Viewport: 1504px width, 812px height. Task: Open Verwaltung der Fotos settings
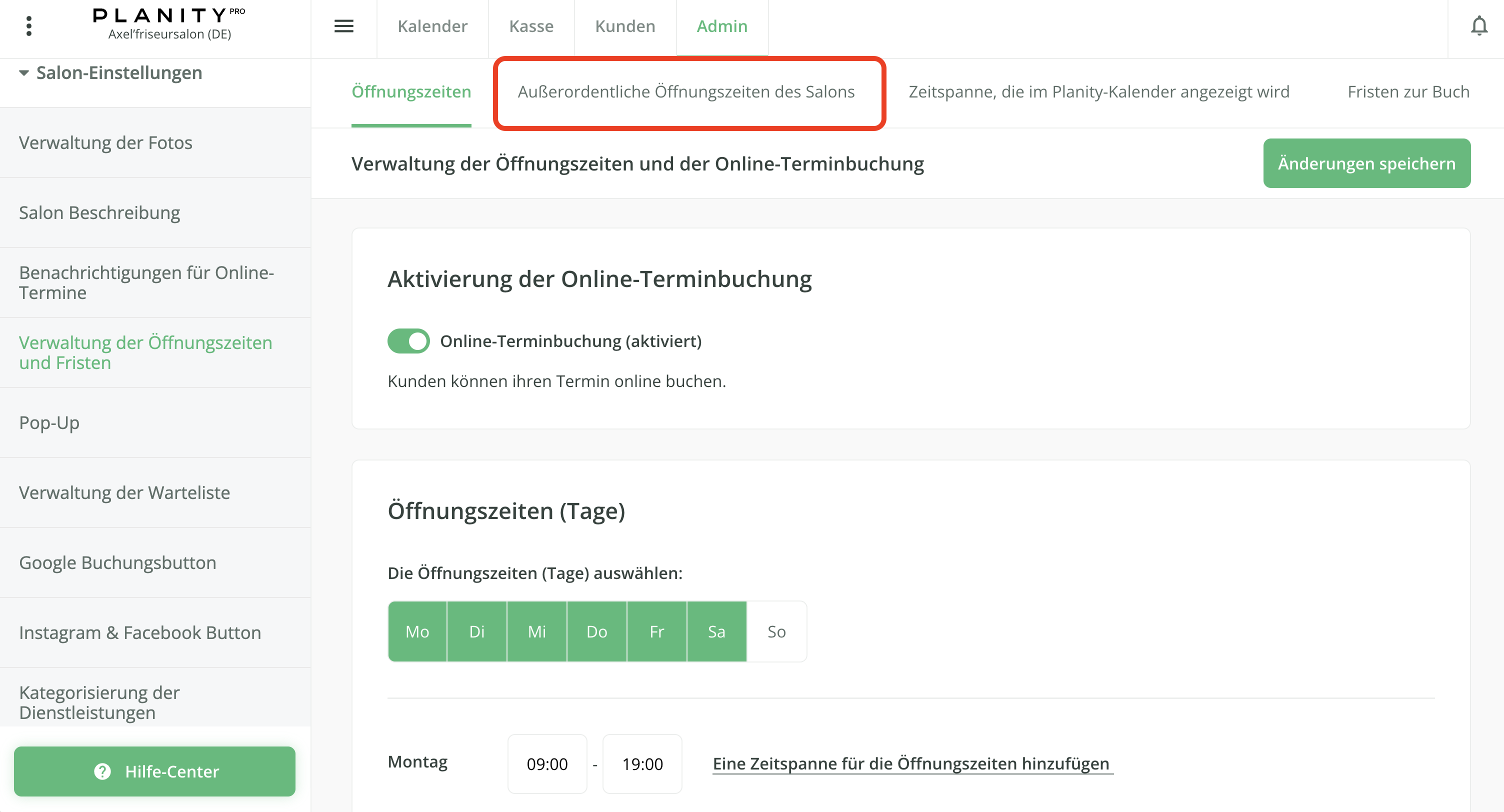point(105,143)
